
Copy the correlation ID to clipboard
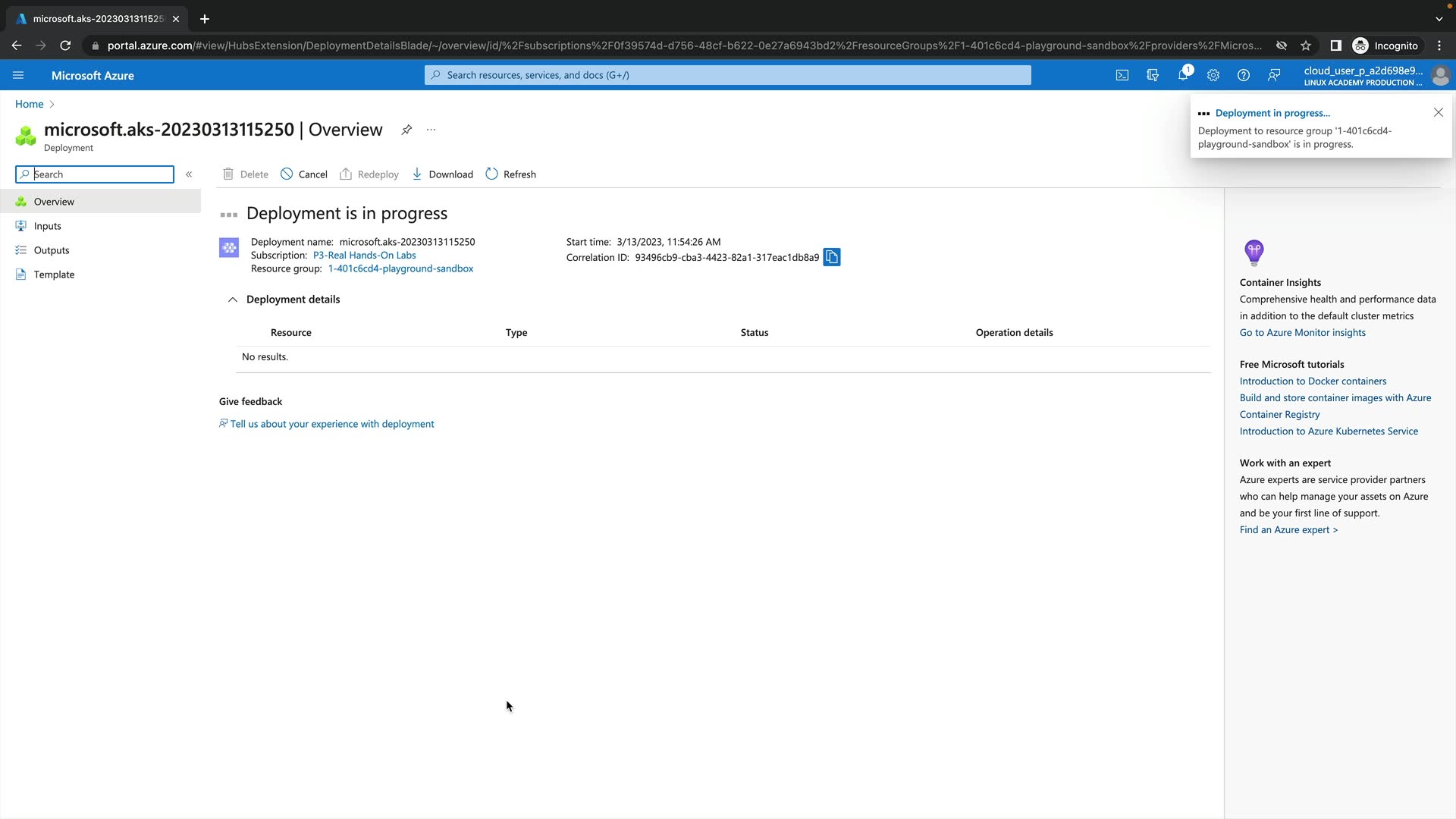[x=832, y=257]
